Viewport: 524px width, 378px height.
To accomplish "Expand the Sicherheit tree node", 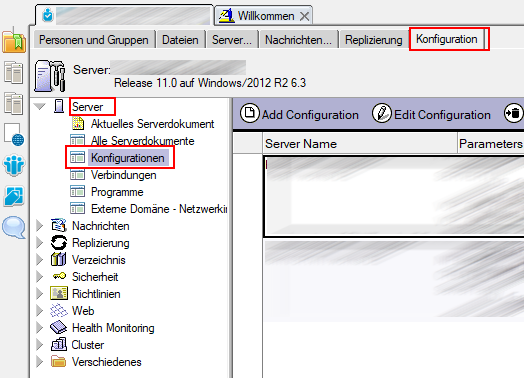I will 40,277.
